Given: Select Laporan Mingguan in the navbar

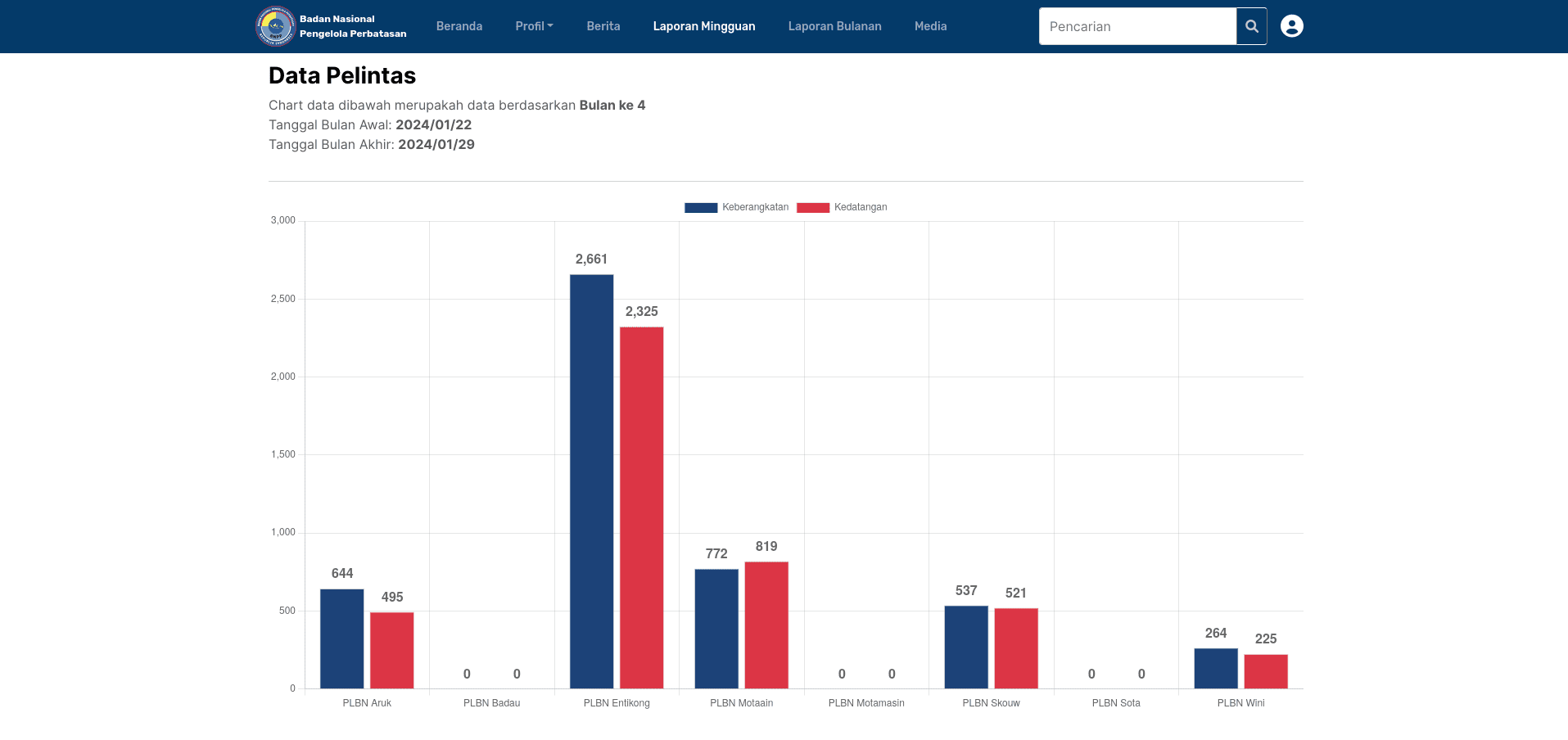Looking at the screenshot, I should pos(704,26).
